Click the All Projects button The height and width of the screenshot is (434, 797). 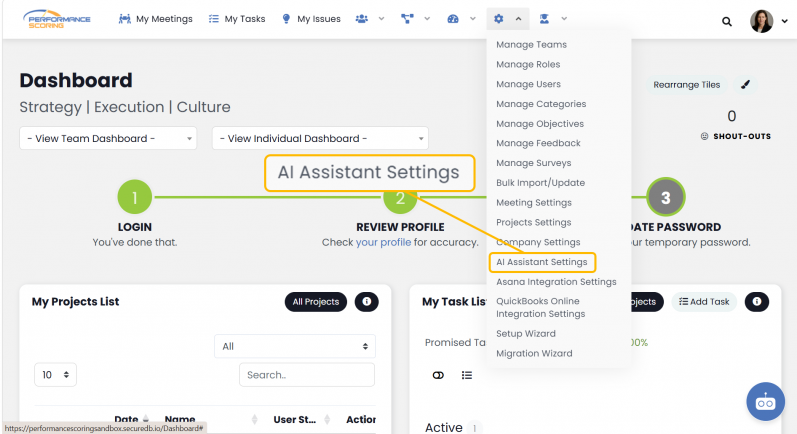(x=316, y=302)
